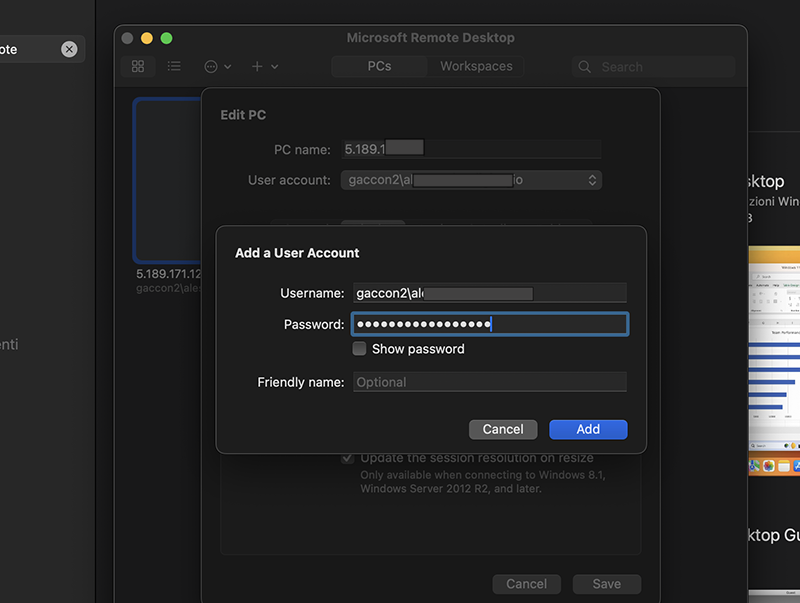The width and height of the screenshot is (800, 603).
Task: Enable the Show password checkbox
Action: coord(359,348)
